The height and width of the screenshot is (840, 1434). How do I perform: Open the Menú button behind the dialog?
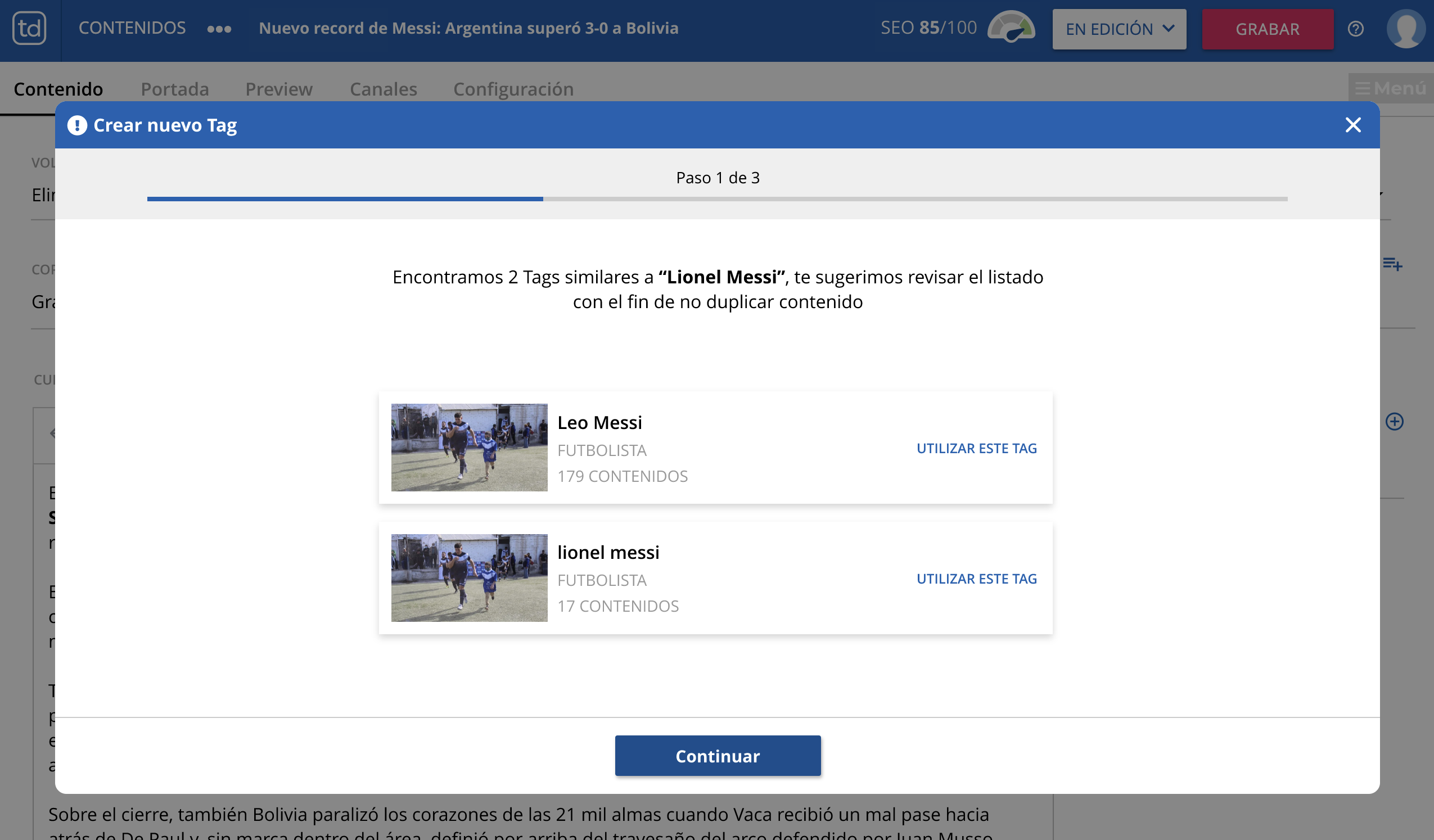[1390, 88]
